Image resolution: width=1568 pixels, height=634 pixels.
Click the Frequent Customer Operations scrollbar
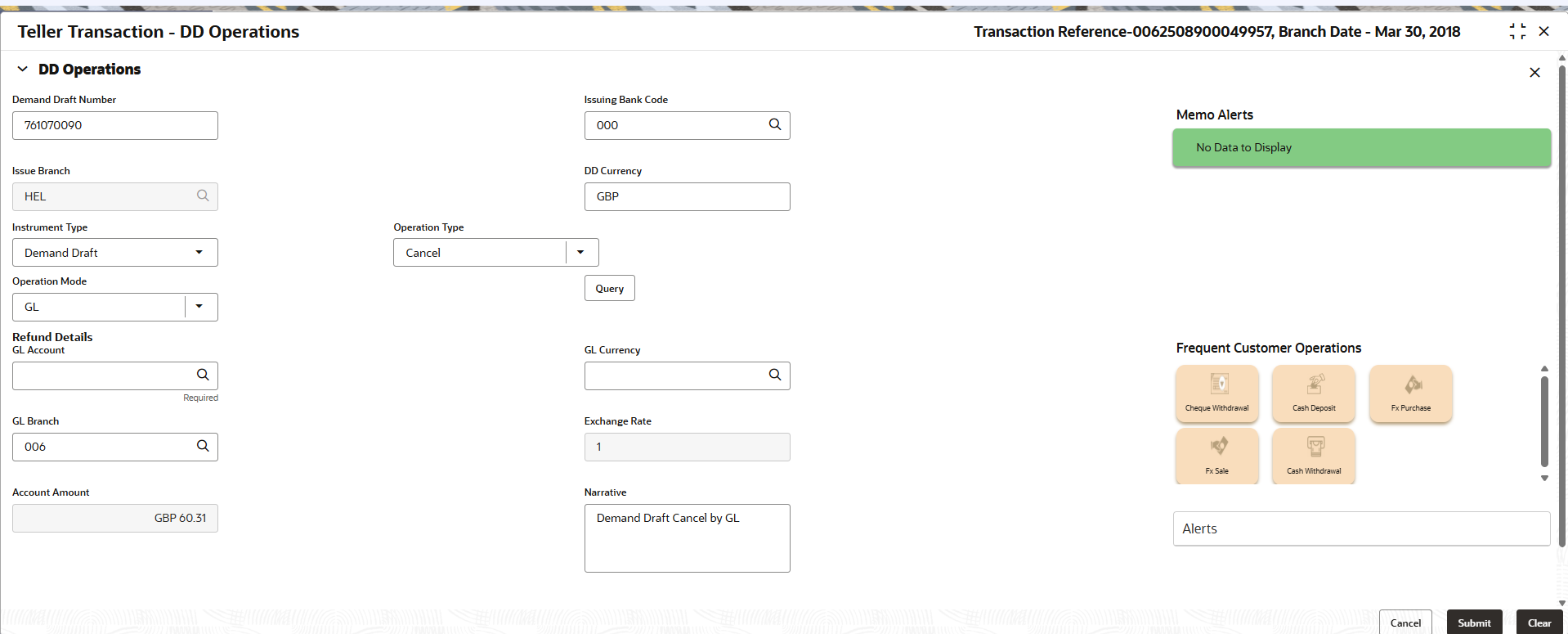tap(1544, 421)
